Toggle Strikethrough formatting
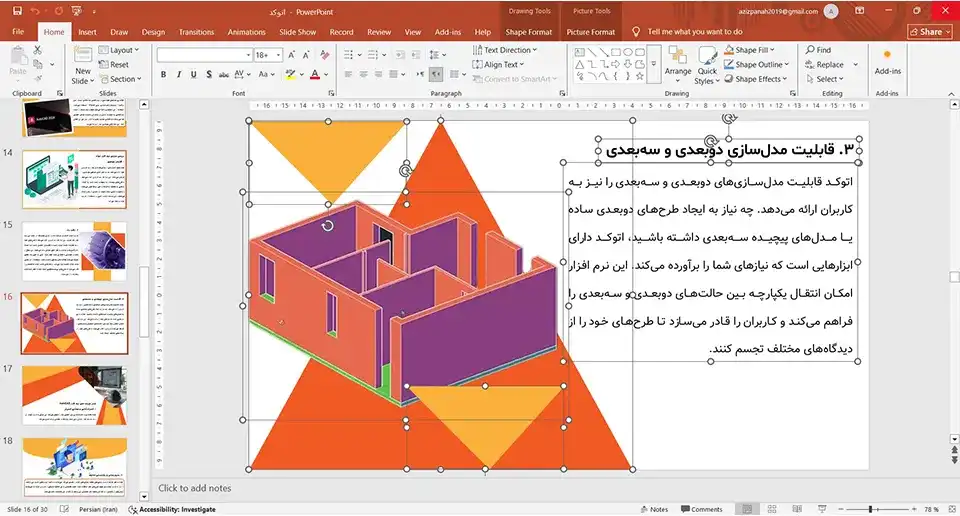This screenshot has width=960, height=516. tap(224, 74)
